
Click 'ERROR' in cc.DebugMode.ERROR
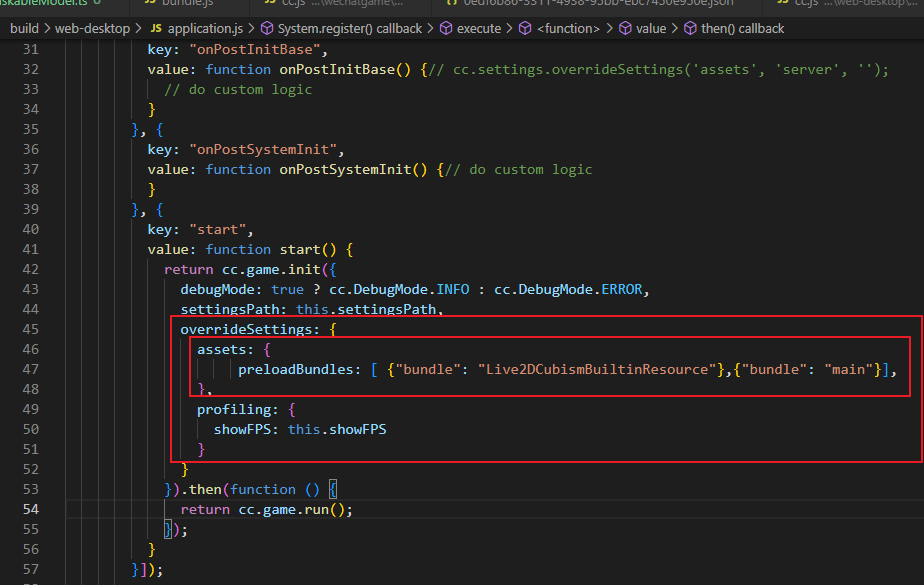tap(622, 289)
